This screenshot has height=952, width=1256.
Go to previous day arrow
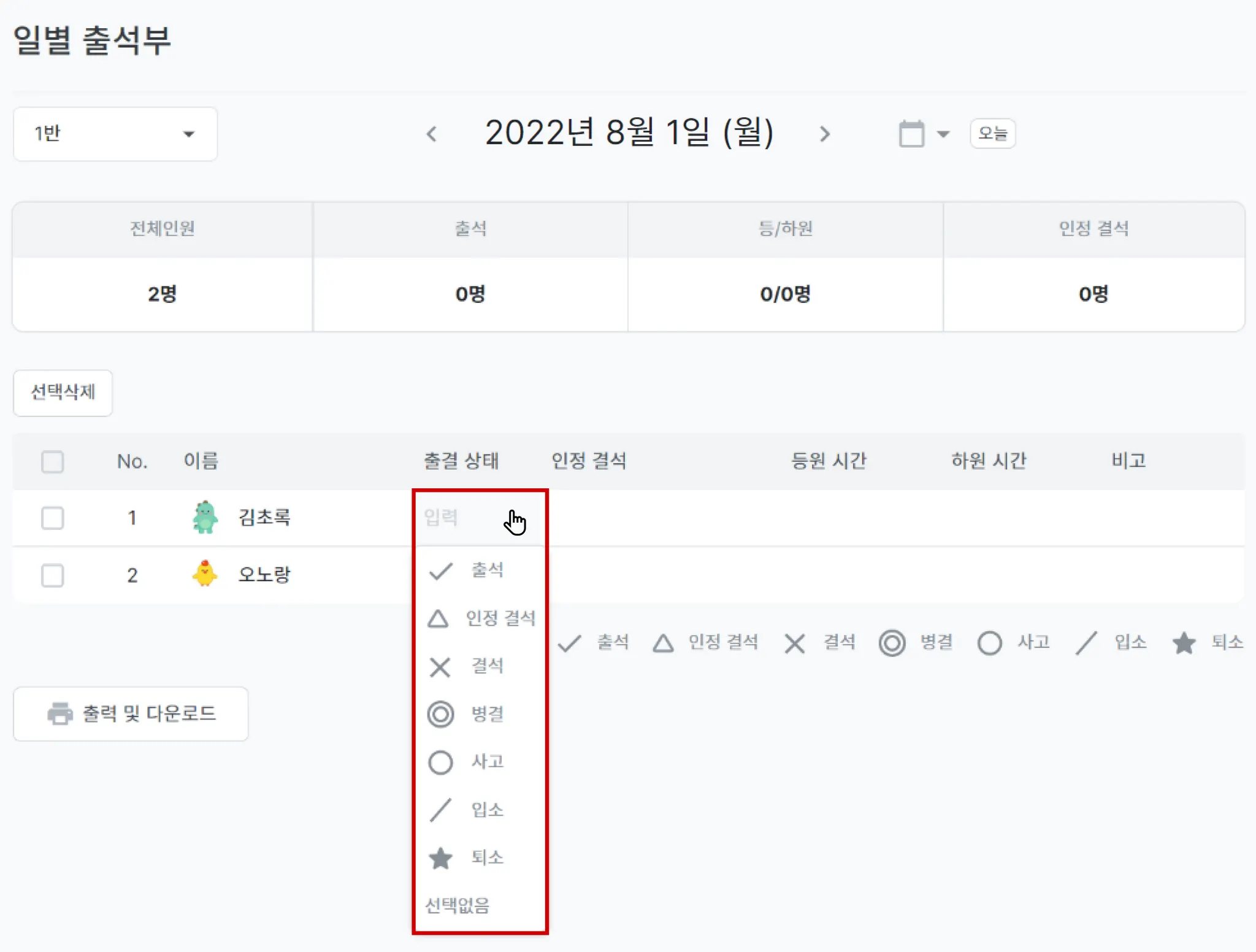click(x=432, y=134)
